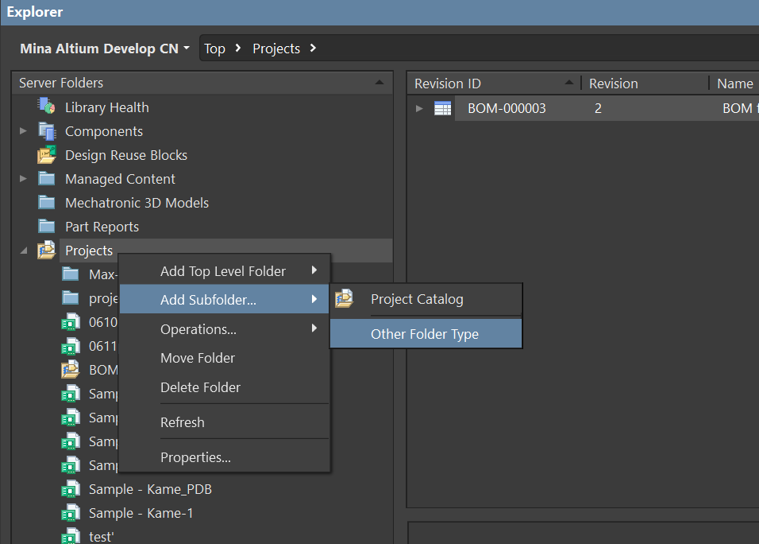Click the Revision ID sort arrow

[569, 83]
